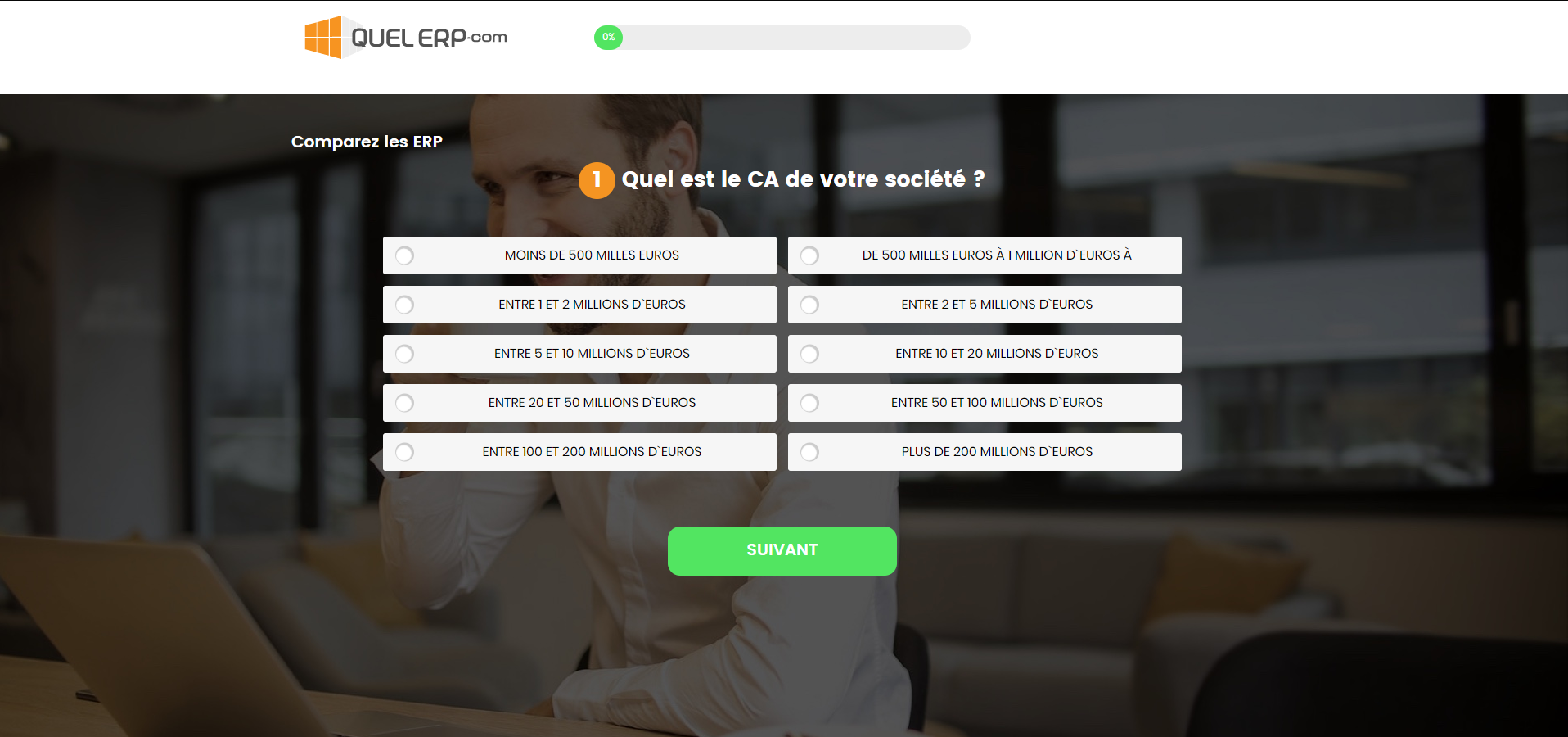Pick Entre 5 et 10 millions d'euros

[579, 354]
